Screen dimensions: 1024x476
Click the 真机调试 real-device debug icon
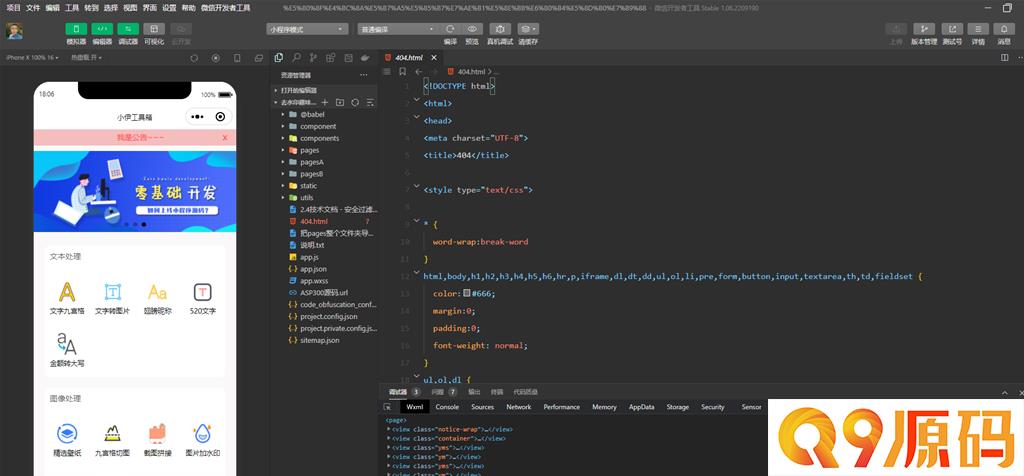(x=500, y=29)
